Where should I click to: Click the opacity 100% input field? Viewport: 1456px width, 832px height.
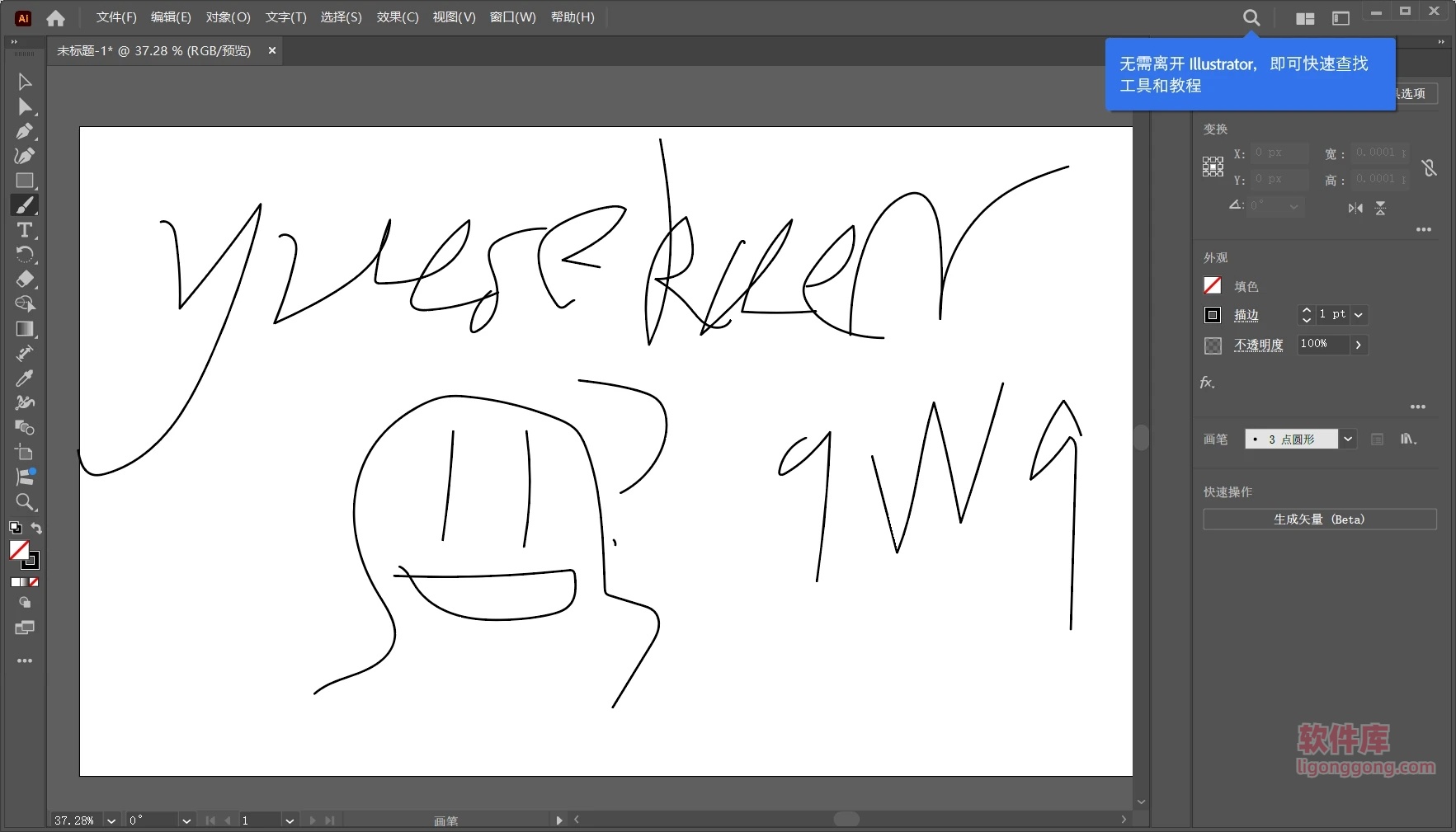pos(1322,345)
